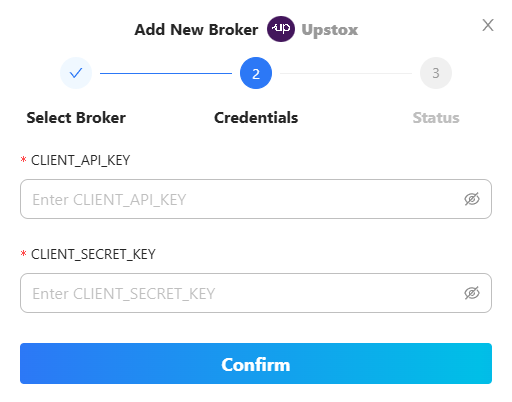This screenshot has height=402, width=512.
Task: Click the Add New Broker heading
Action: 196,30
